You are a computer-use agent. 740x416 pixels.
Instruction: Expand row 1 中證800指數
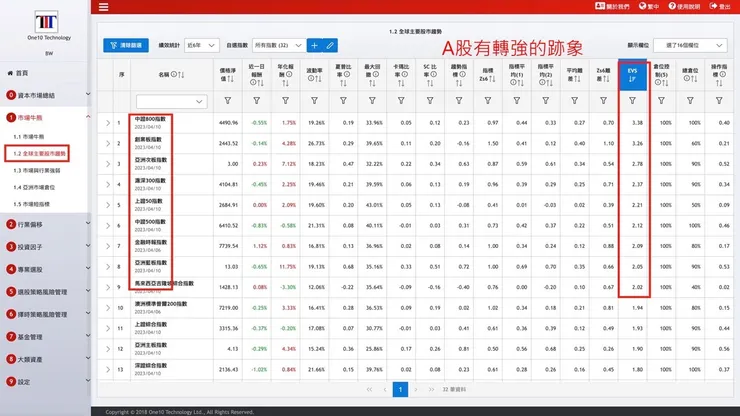click(x=108, y=123)
